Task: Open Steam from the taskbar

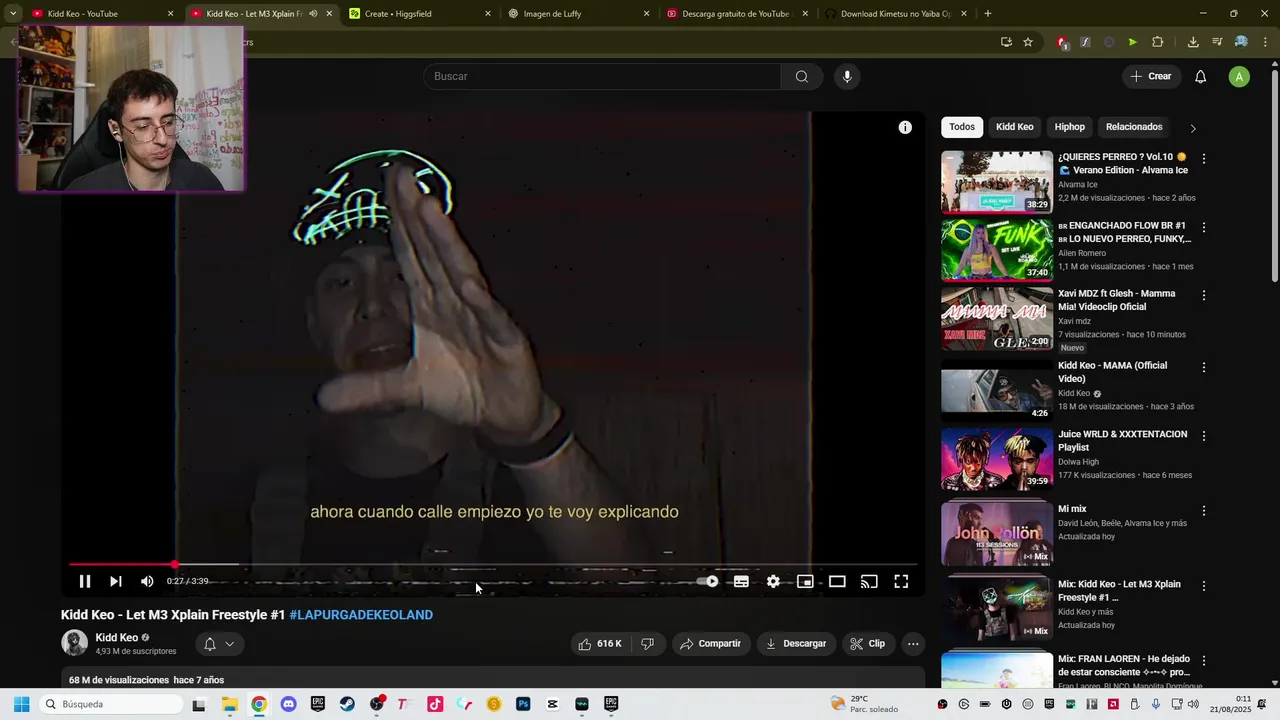Action: [x=347, y=704]
